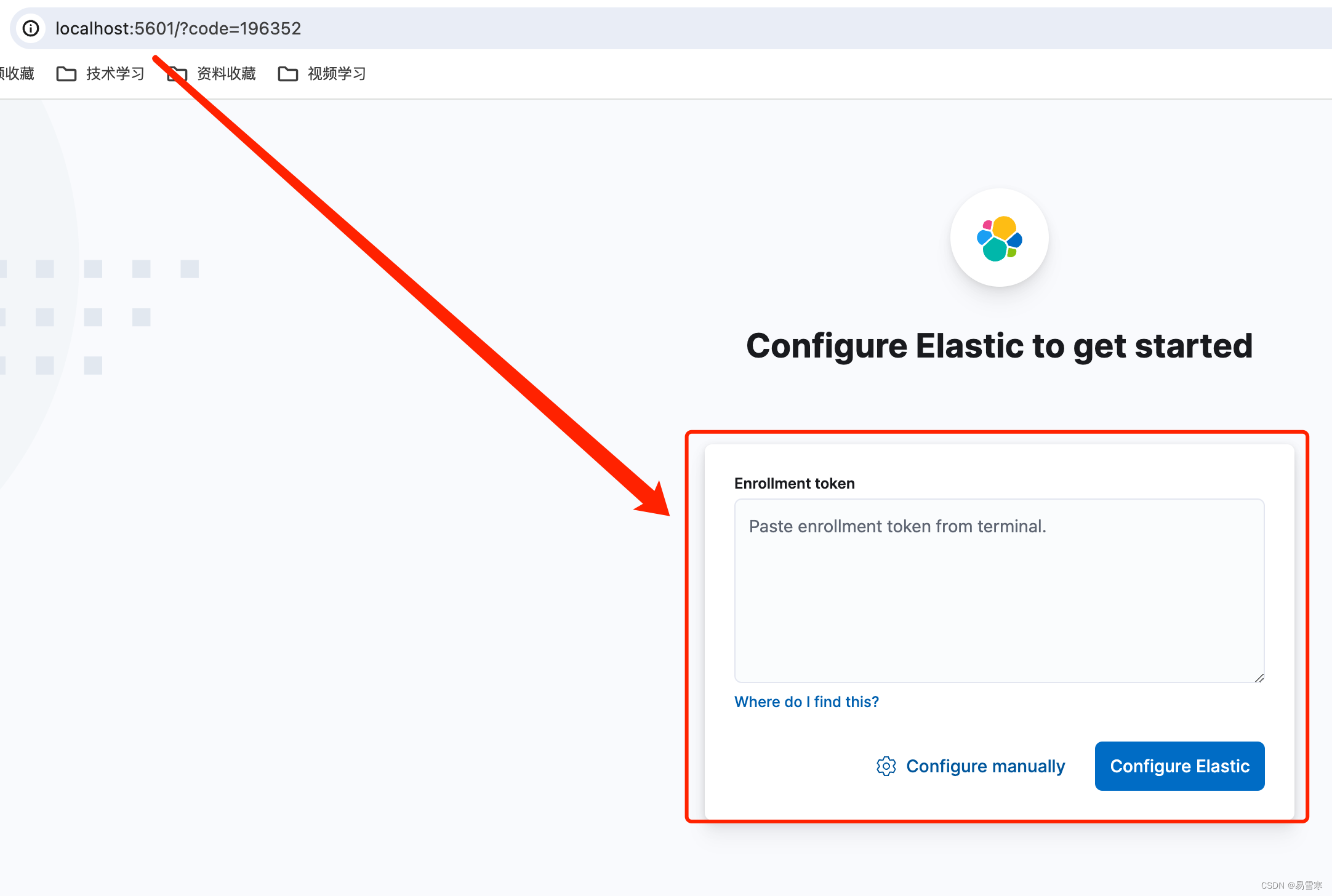Select the info circle icon next to localhost URL
The width and height of the screenshot is (1332, 896).
31,28
